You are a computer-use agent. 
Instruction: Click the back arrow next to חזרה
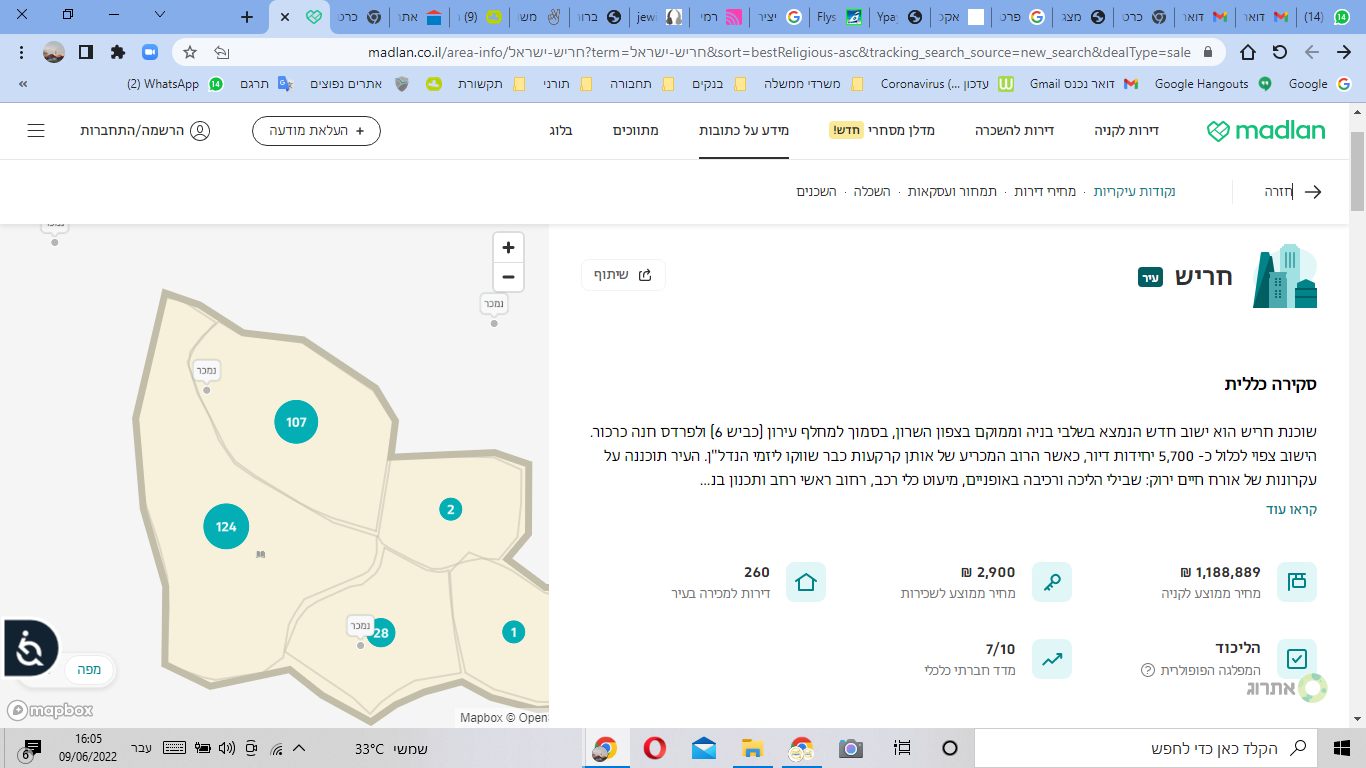pos(1313,192)
